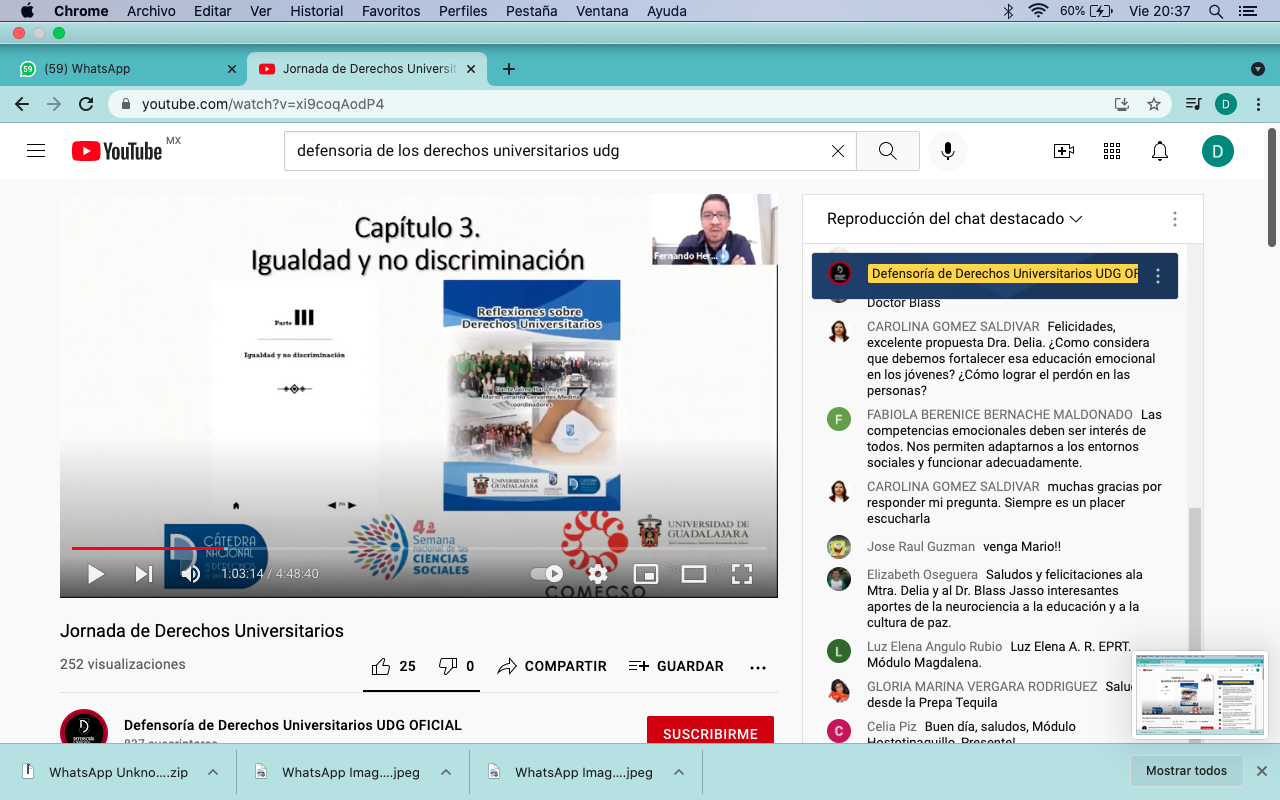Open the Defensoría de Derechos Universitarios UDG OFICIAL channel name
The width and height of the screenshot is (1280, 800).
tap(293, 725)
